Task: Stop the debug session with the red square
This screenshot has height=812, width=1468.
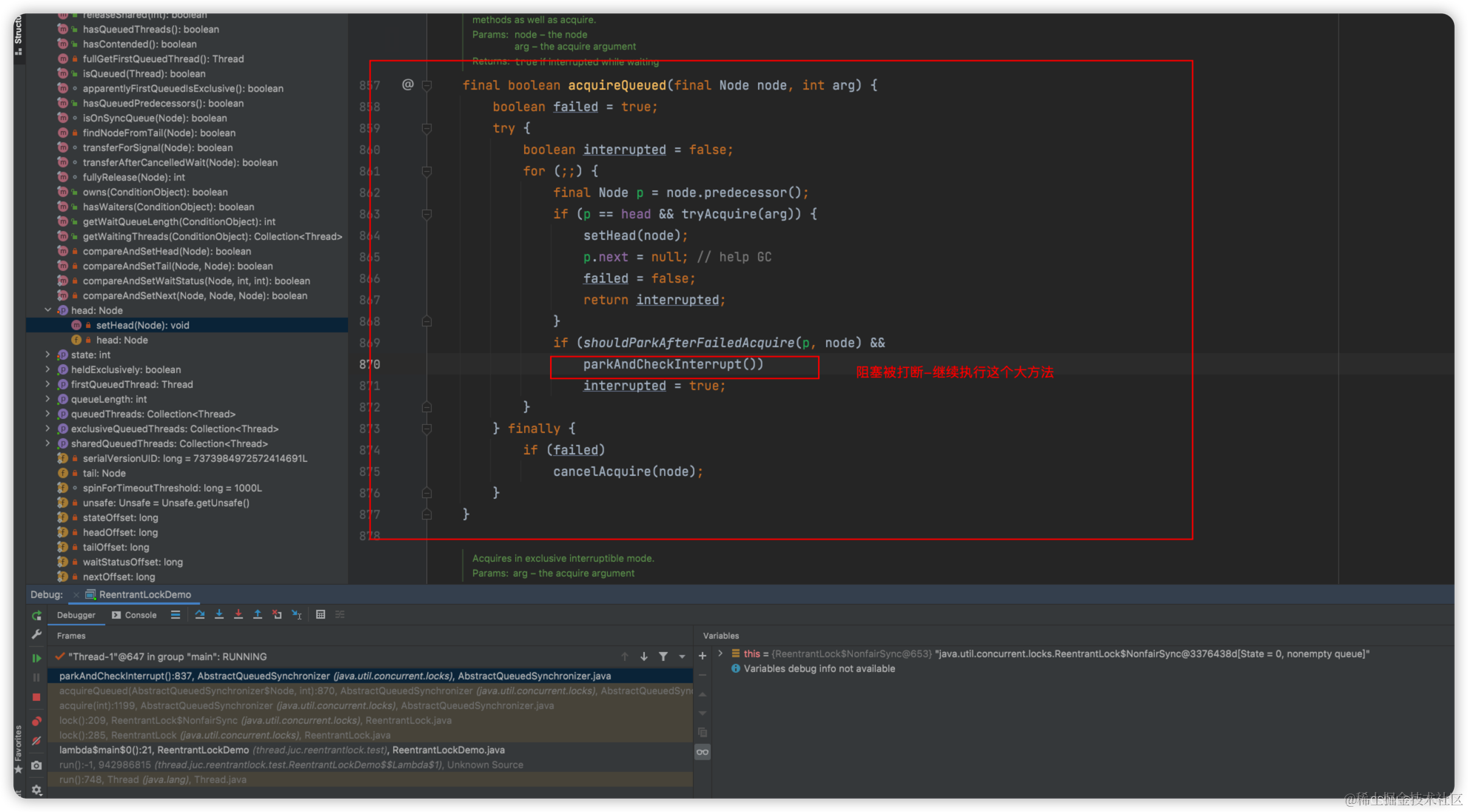Action: pyautogui.click(x=36, y=697)
